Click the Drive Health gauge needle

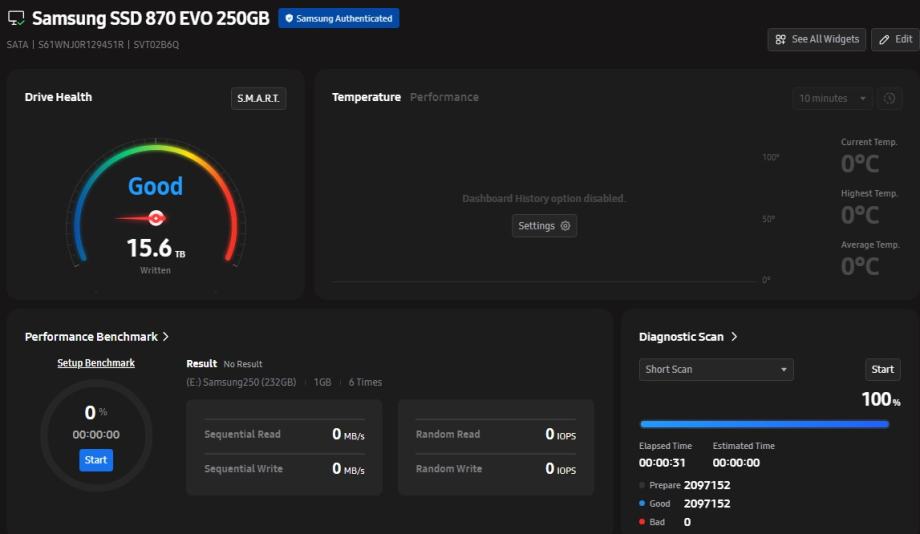click(x=143, y=219)
